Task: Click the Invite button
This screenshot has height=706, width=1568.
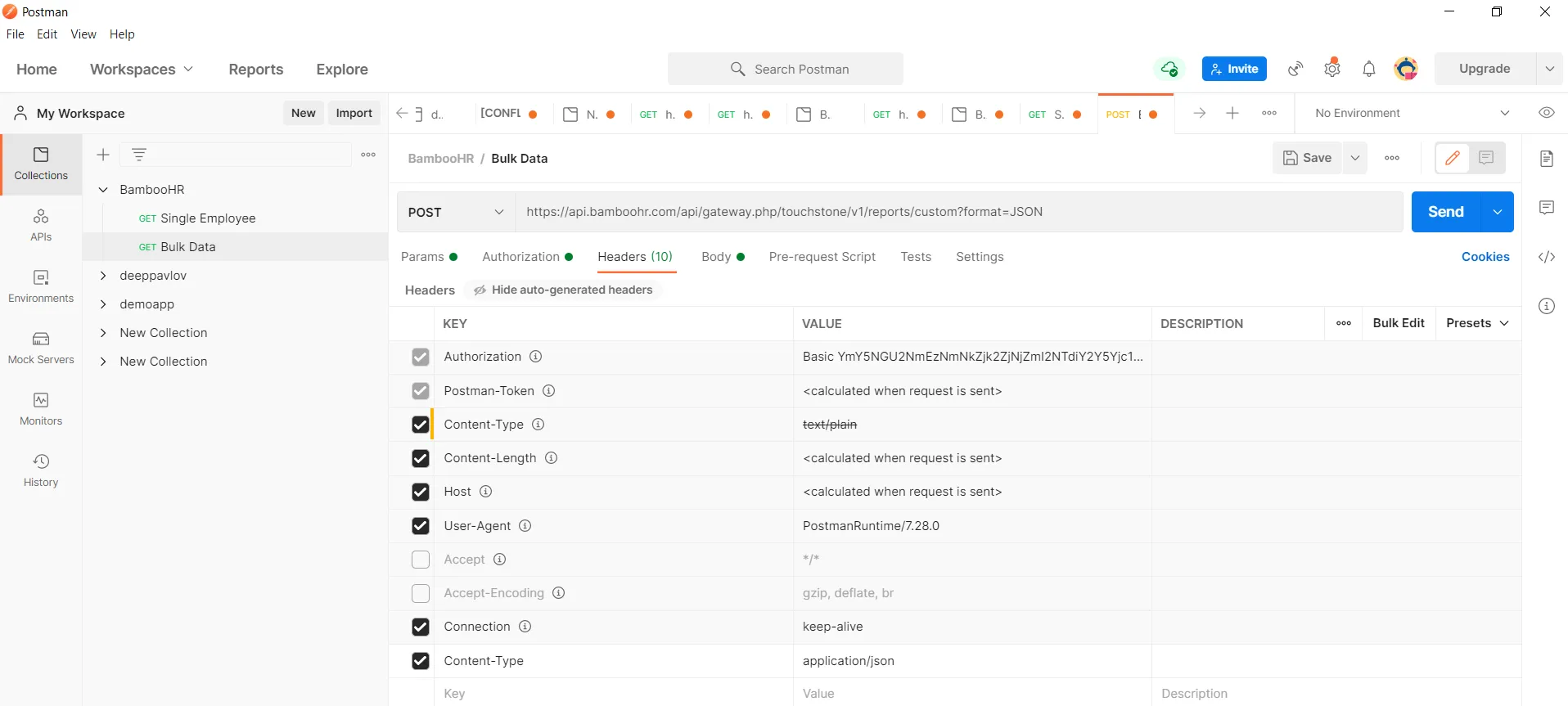Action: pos(1234,69)
